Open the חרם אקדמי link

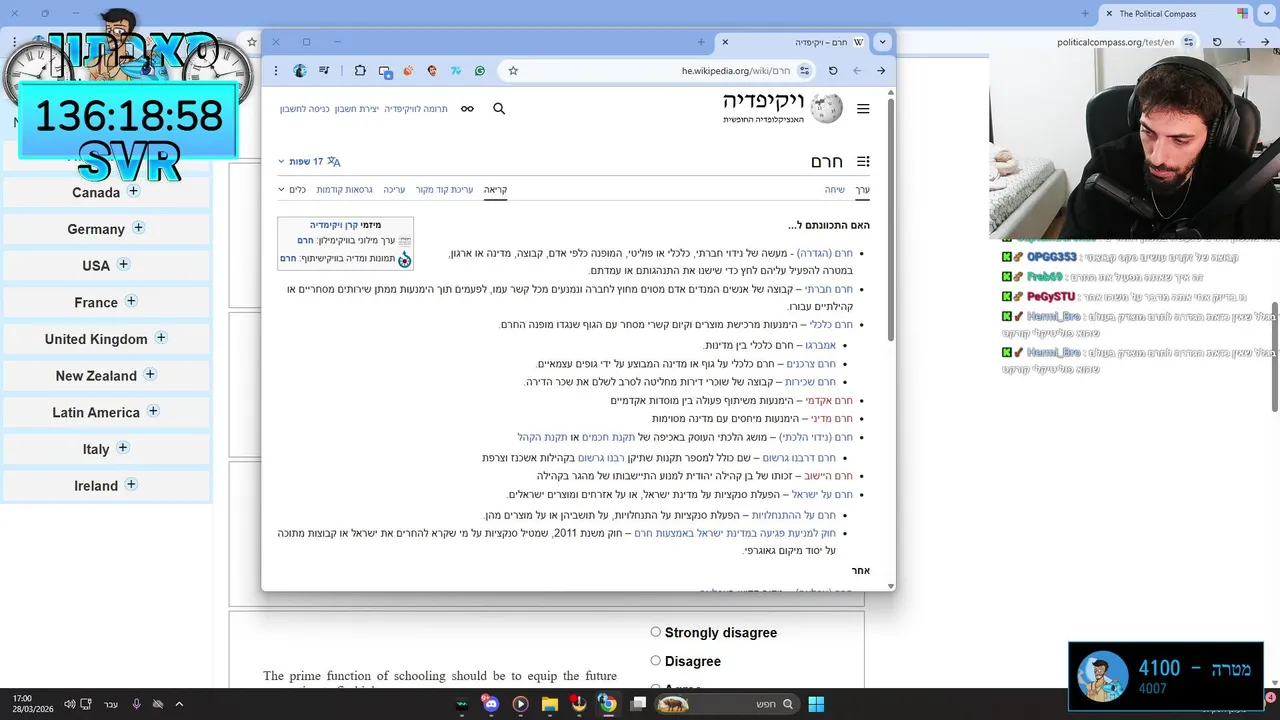(x=829, y=400)
